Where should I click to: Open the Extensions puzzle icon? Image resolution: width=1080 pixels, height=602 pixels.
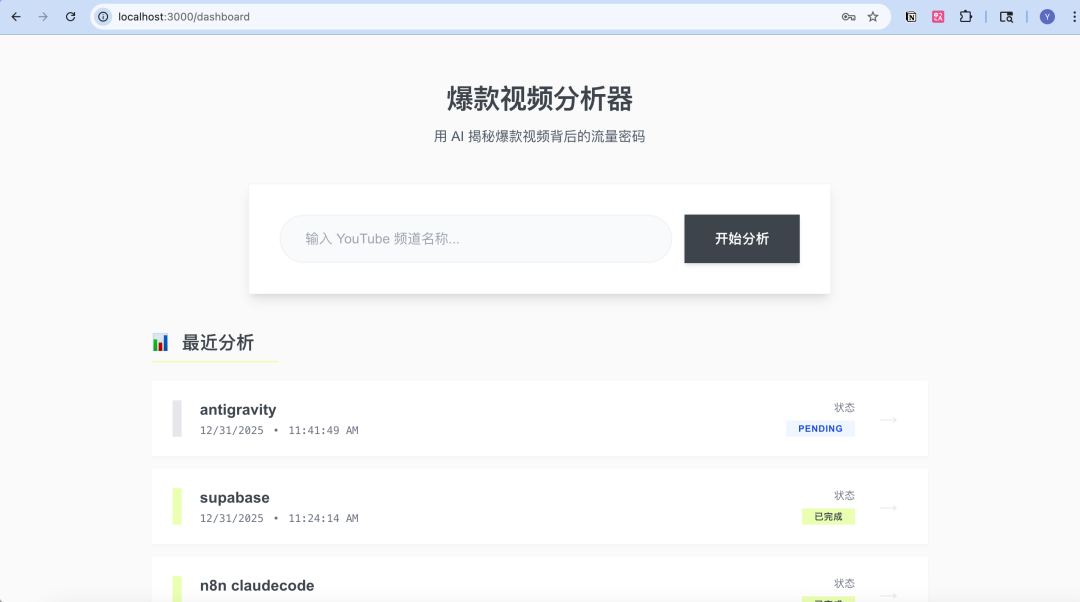966,17
